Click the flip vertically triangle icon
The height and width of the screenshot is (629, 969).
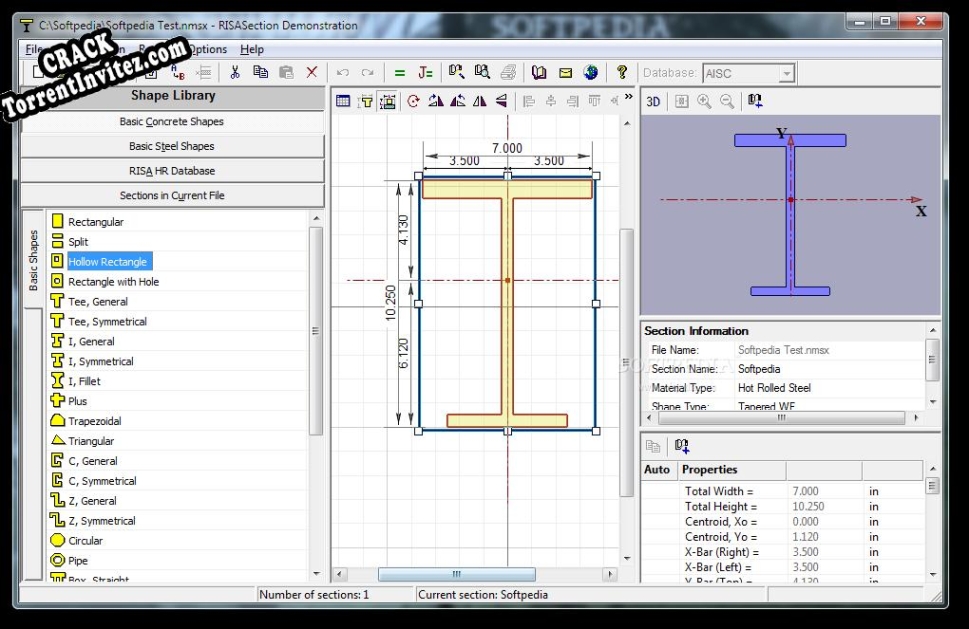pyautogui.click(x=501, y=101)
